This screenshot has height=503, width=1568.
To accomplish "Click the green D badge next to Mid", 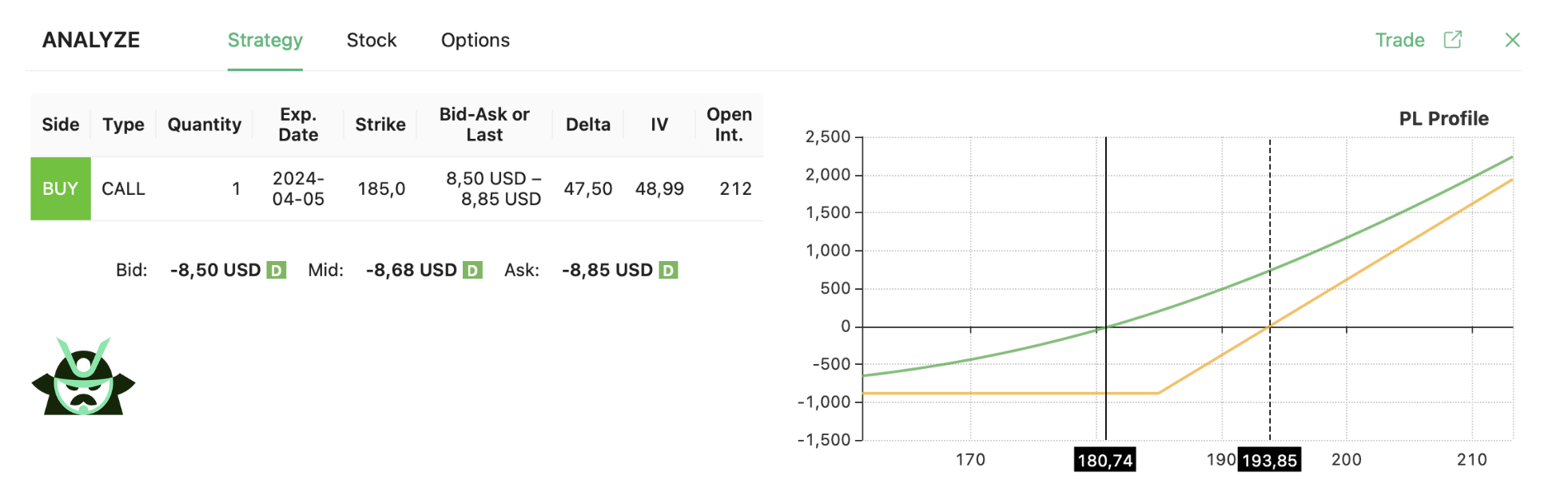I will tap(472, 271).
